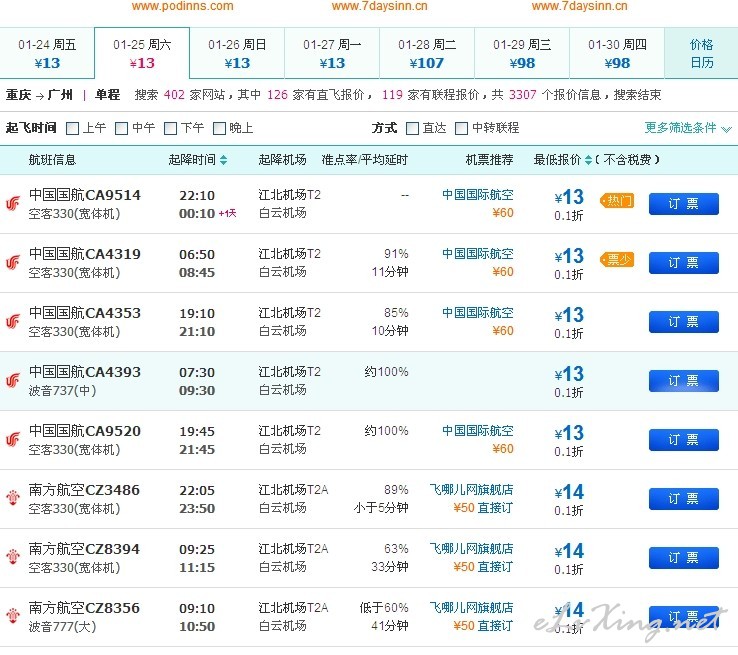Click the 准点率/平均延时 column header
Image resolution: width=738 pixels, height=655 pixels.
point(365,160)
